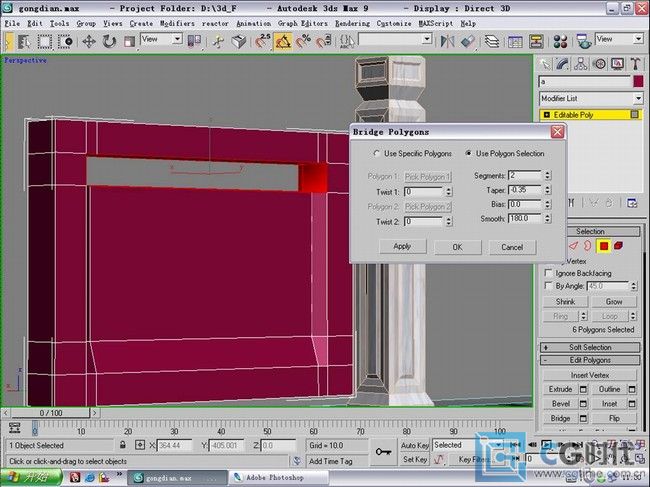Switch to the Utilities command panel tab
The height and width of the screenshot is (487, 650).
tap(635, 64)
